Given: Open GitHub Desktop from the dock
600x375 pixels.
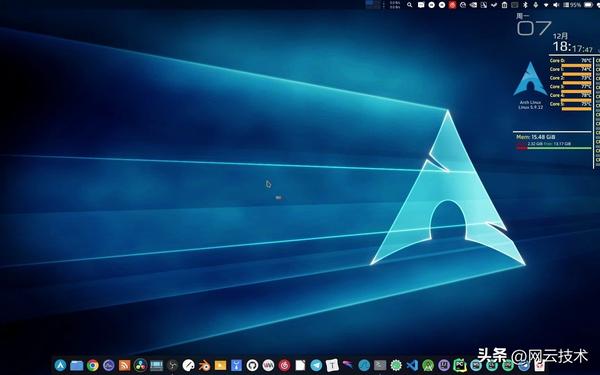Looking at the screenshot, I should point(252,365).
